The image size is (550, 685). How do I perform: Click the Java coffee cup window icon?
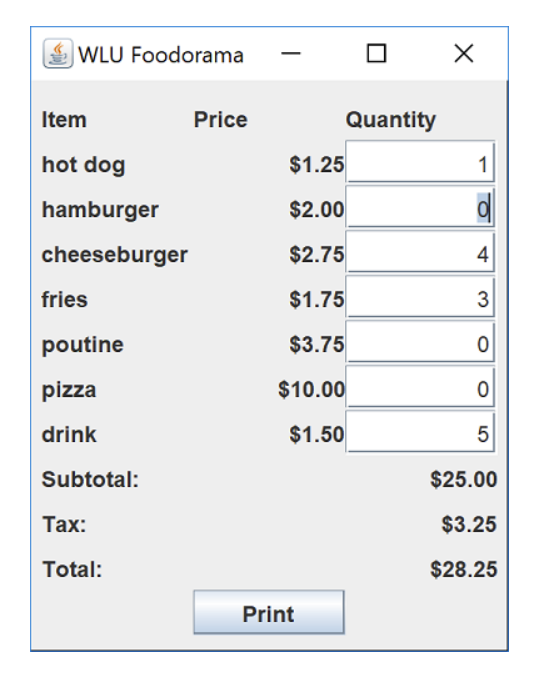(x=58, y=54)
